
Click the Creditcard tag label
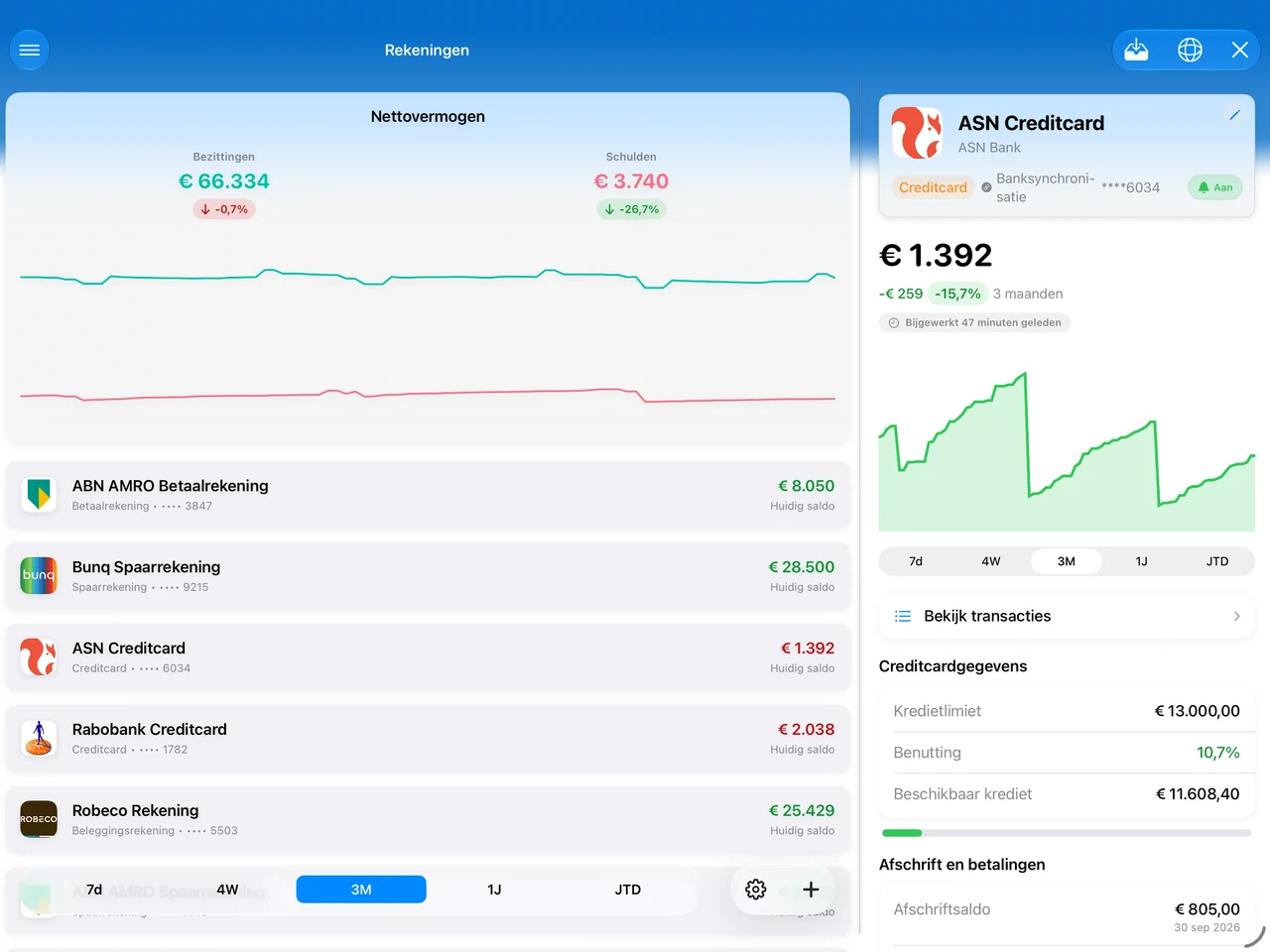pos(933,187)
